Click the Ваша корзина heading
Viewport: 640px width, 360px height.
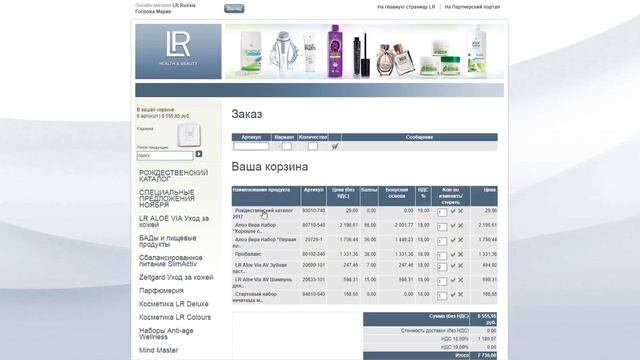(x=270, y=167)
